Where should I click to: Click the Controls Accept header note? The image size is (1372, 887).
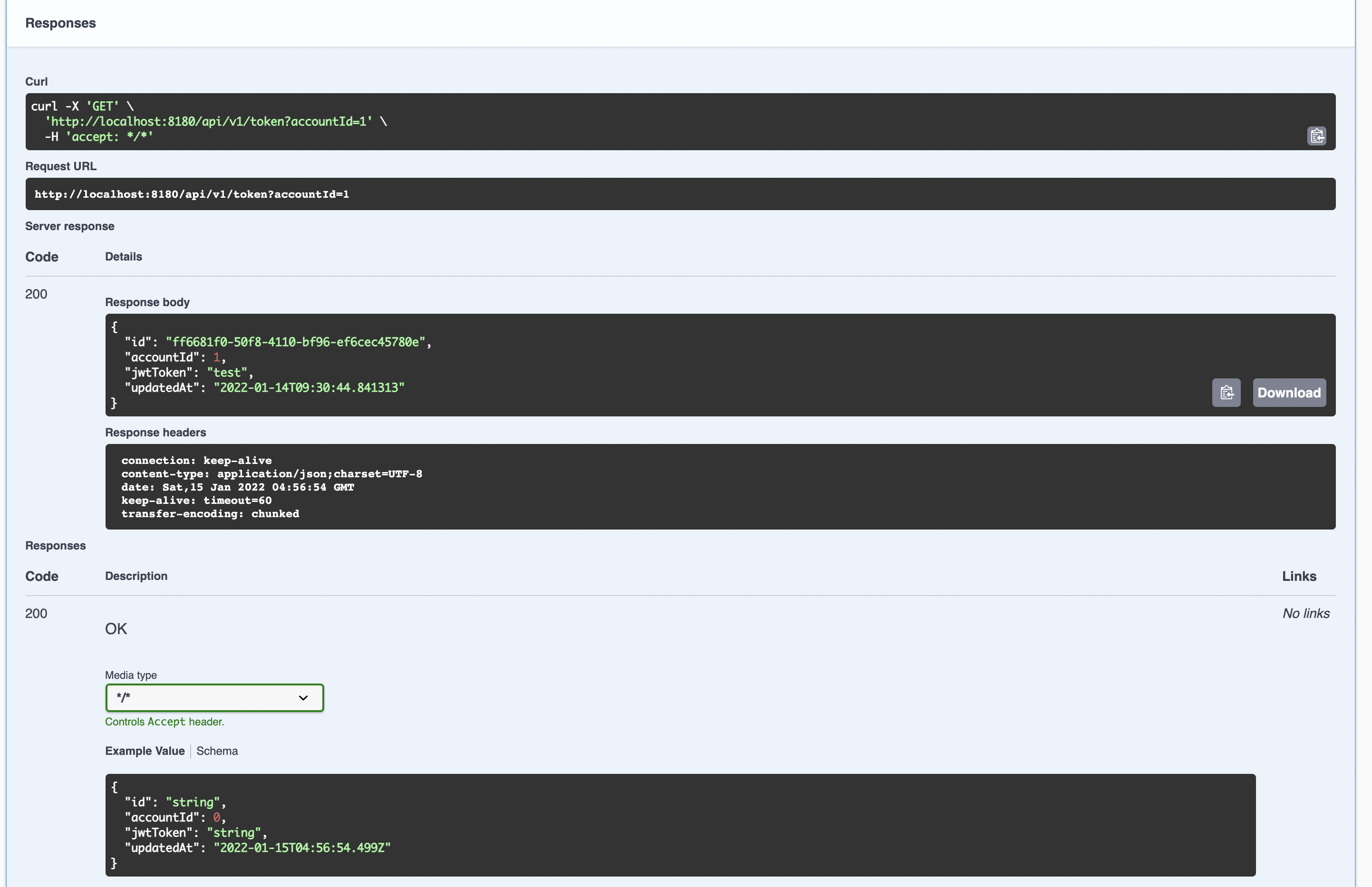click(164, 722)
